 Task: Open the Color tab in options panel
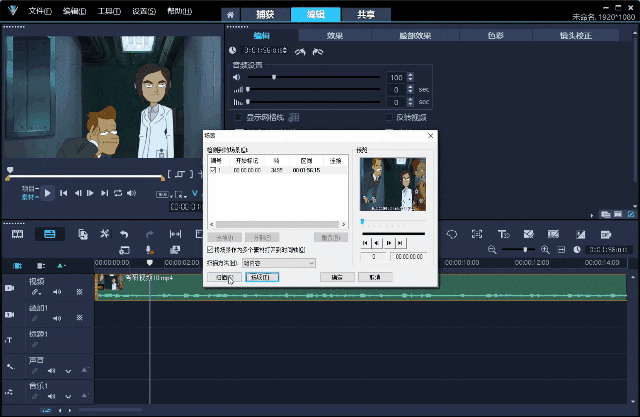click(x=496, y=35)
